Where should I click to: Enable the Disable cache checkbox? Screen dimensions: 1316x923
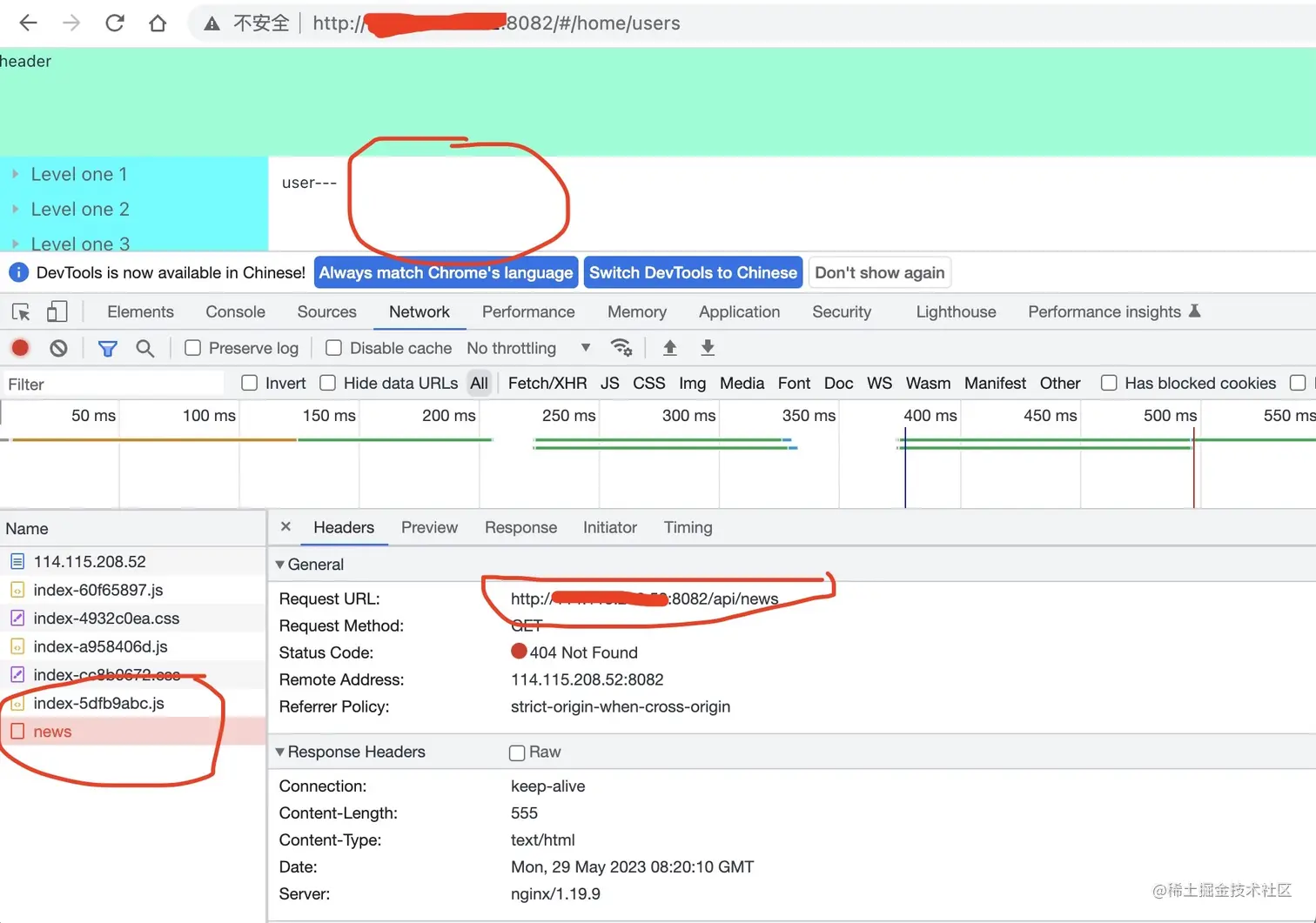click(333, 348)
